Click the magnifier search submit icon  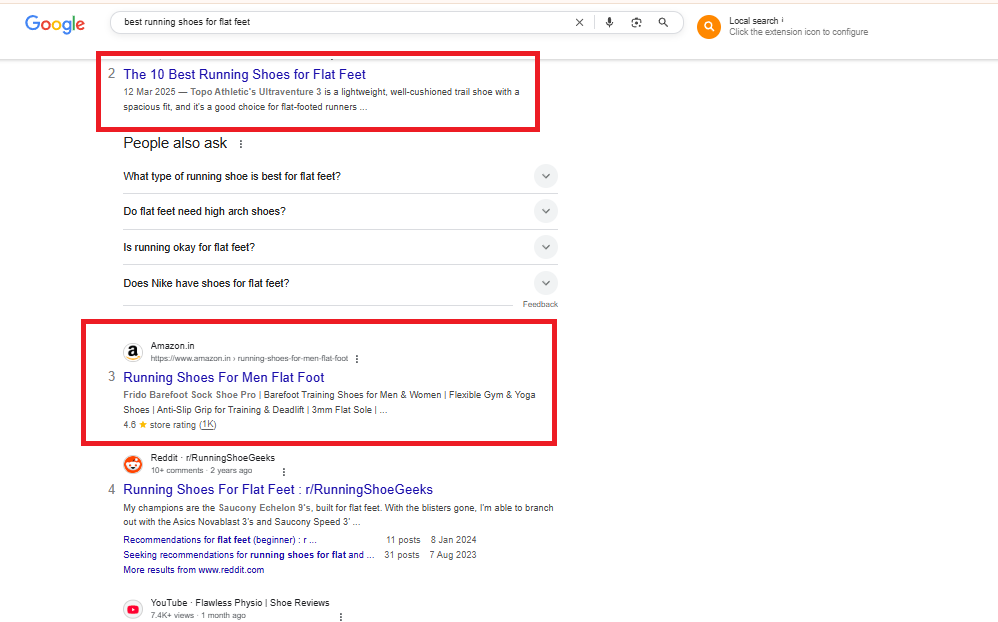[x=663, y=22]
